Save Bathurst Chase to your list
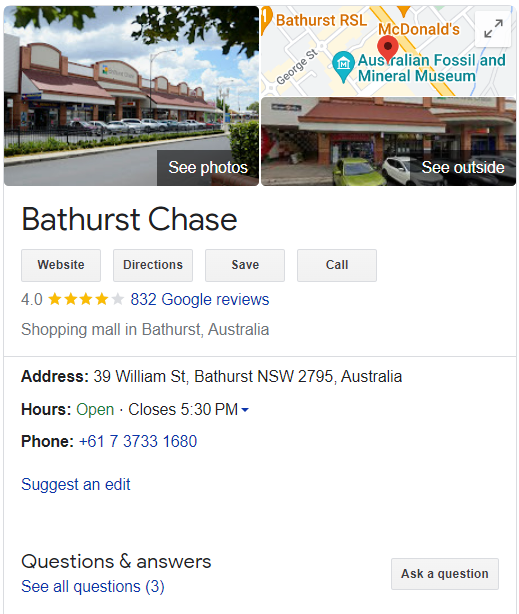Screen dimensions: 519x614 point(245,265)
